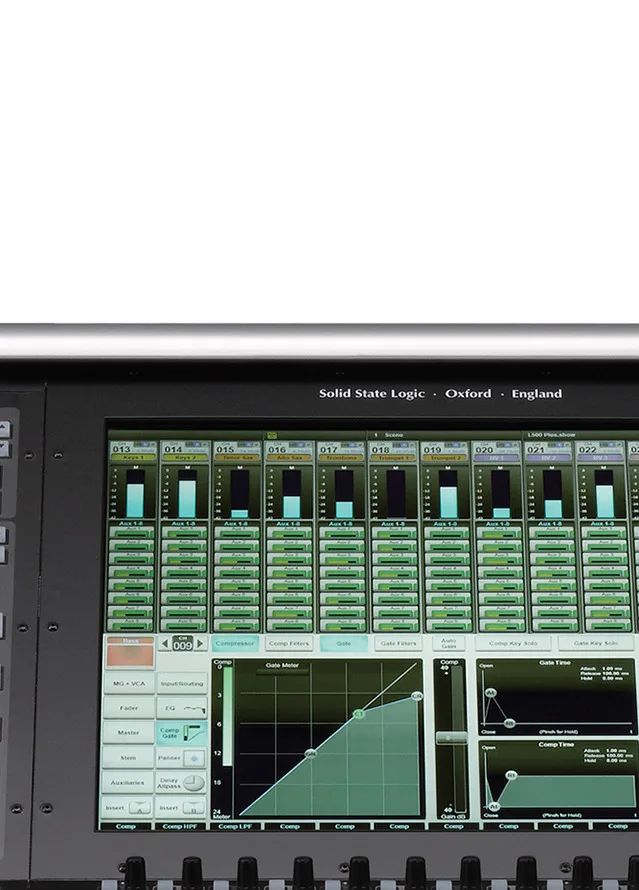Select the At handle in Gate Time
Image resolution: width=639 pixels, height=890 pixels.
tap(491, 692)
